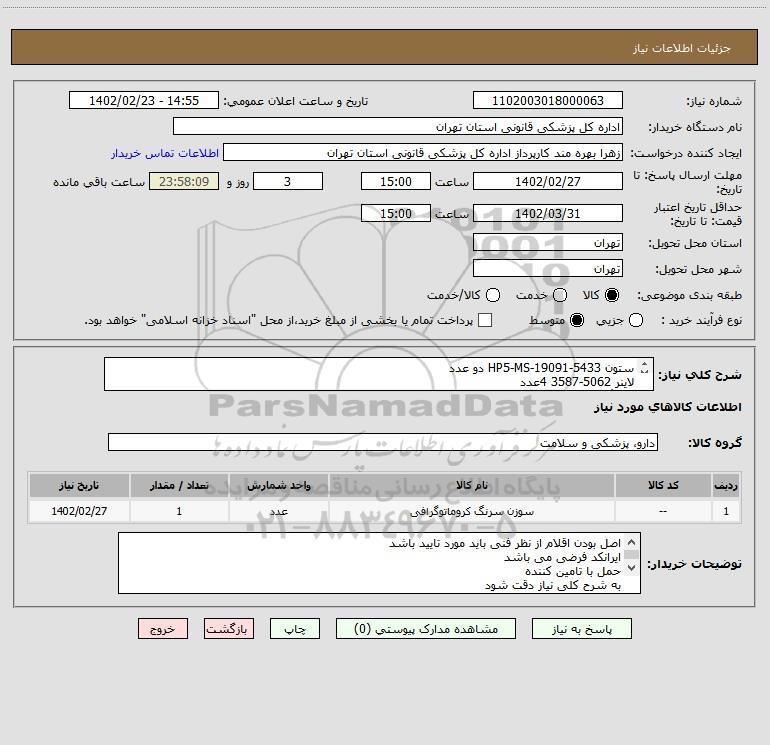Click the جزئیات اطلاعات نیاز page header
This screenshot has width=770, height=745.
tap(681, 48)
